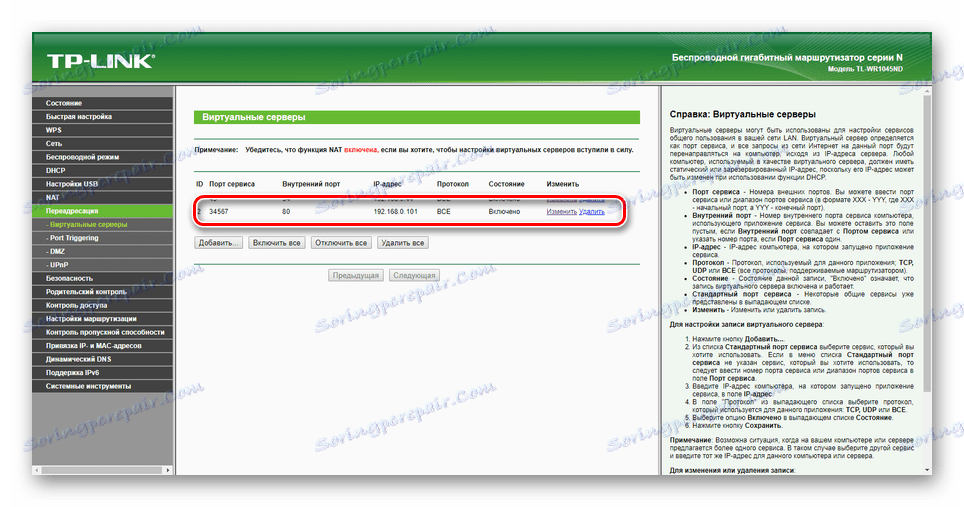964x507 pixels.
Task: Click the Следующая page button
Action: [414, 275]
